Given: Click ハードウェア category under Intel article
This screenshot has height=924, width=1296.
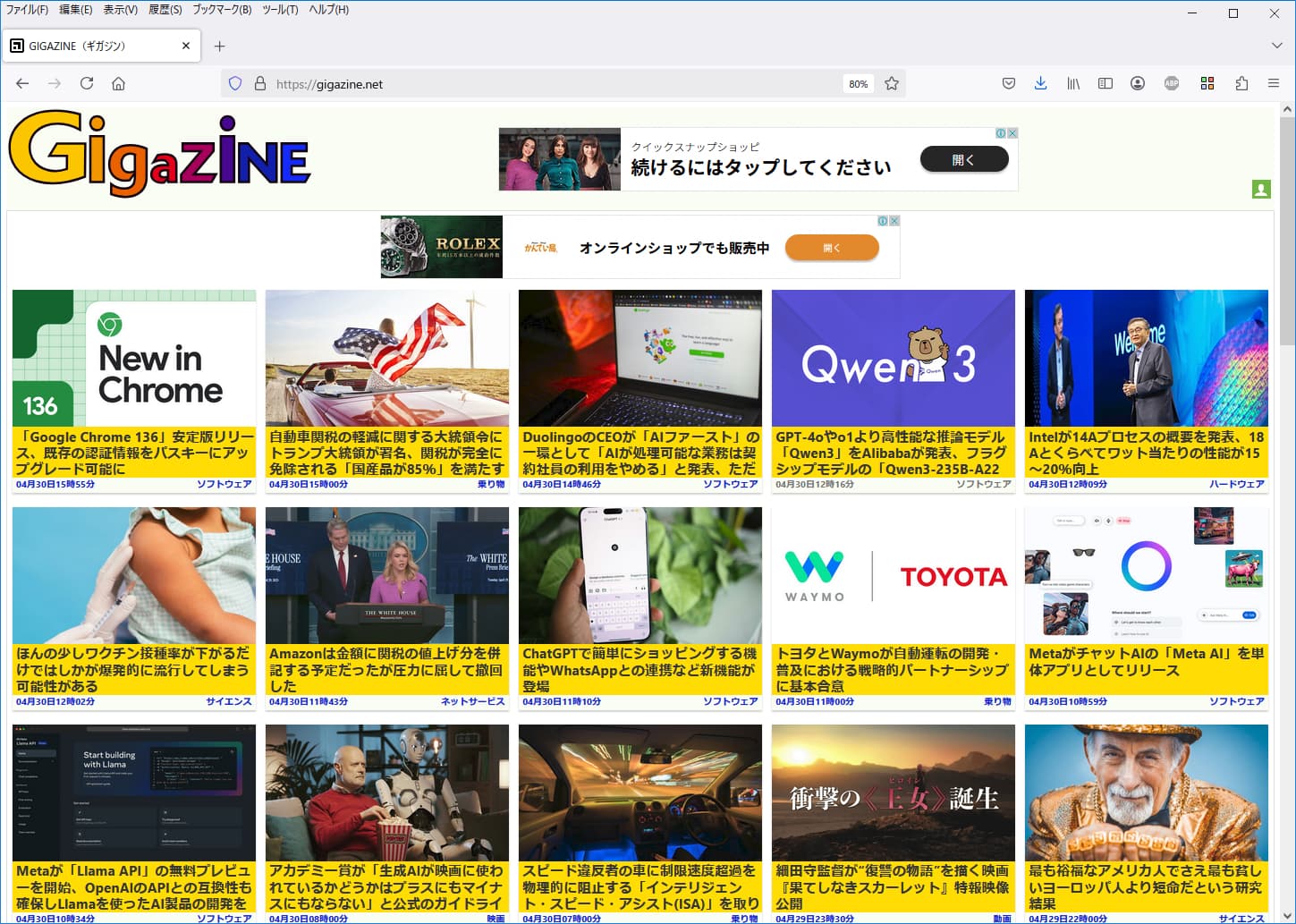Looking at the screenshot, I should tap(1237, 484).
